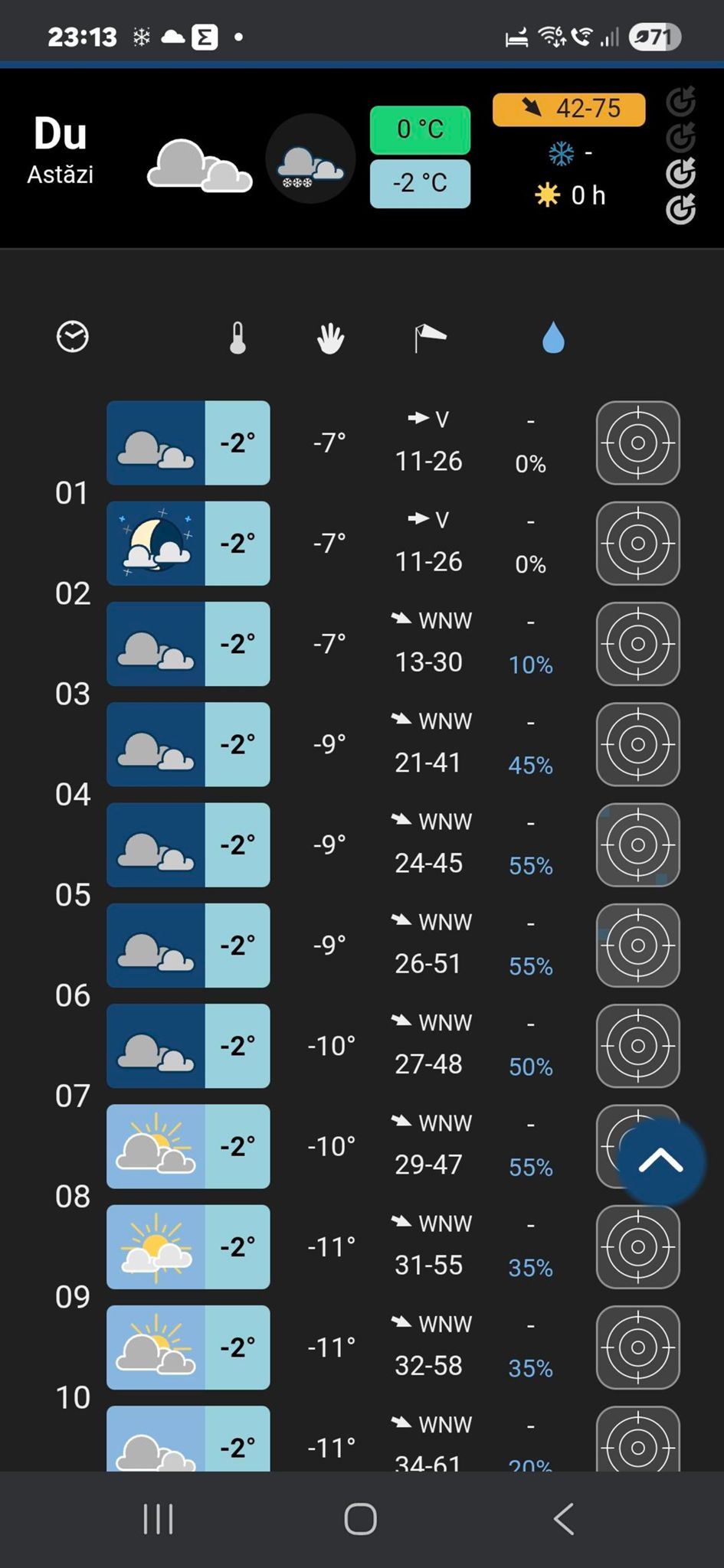Tap the crosshair icon in the 06 row
The width and height of the screenshot is (724, 1568).
coord(637,946)
